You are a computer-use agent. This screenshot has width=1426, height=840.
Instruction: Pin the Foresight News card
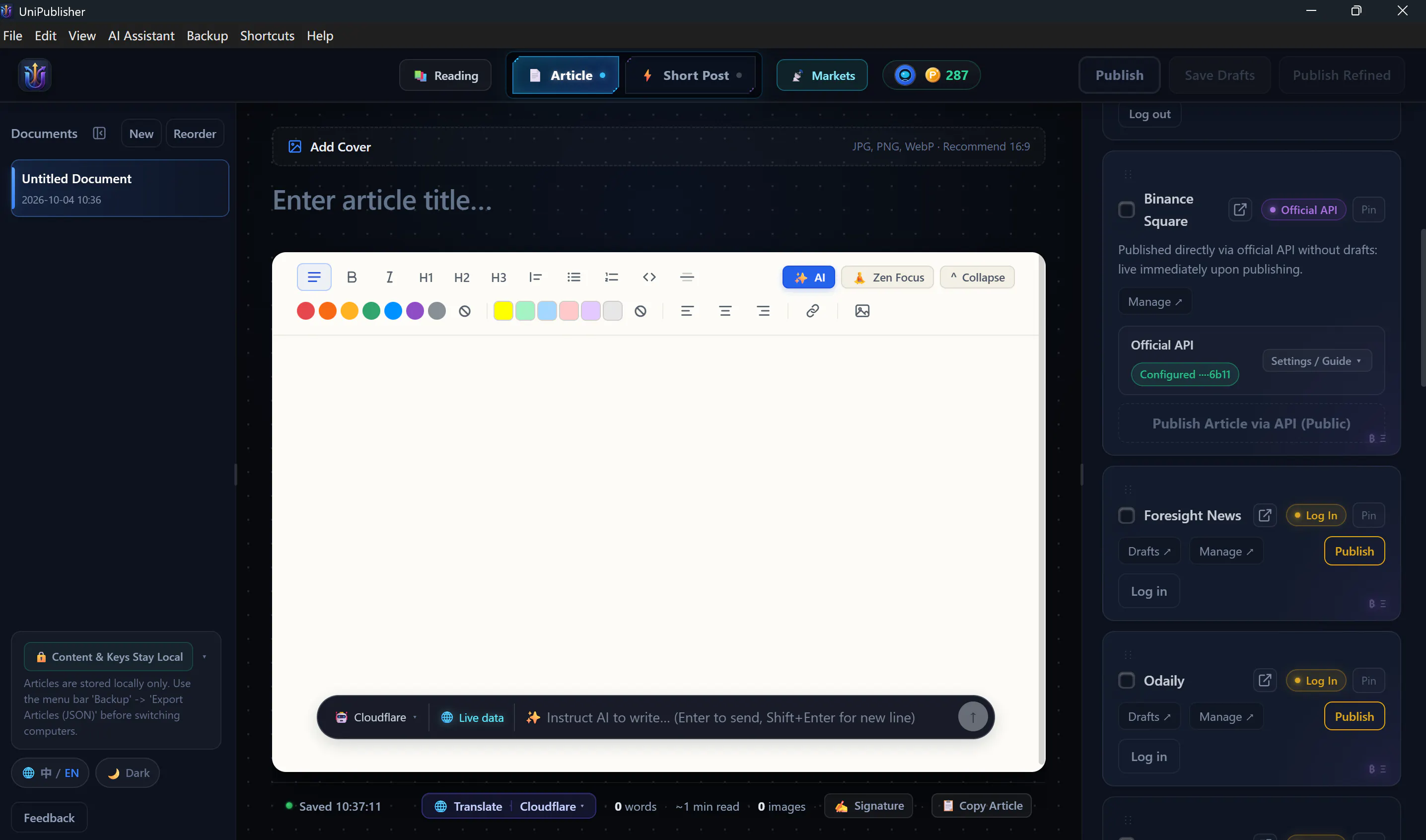click(1368, 516)
